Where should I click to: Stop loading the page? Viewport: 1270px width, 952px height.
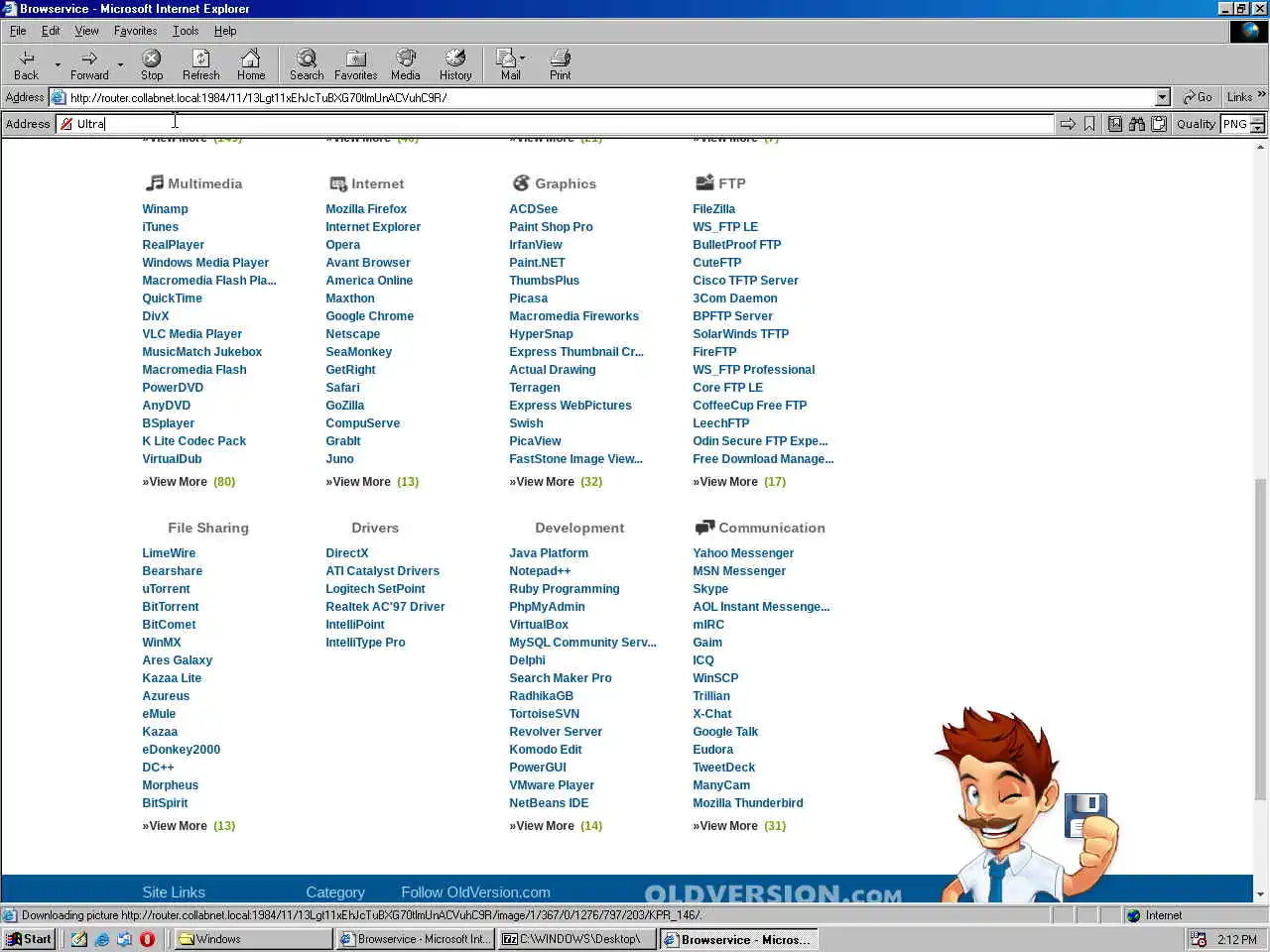click(x=152, y=64)
